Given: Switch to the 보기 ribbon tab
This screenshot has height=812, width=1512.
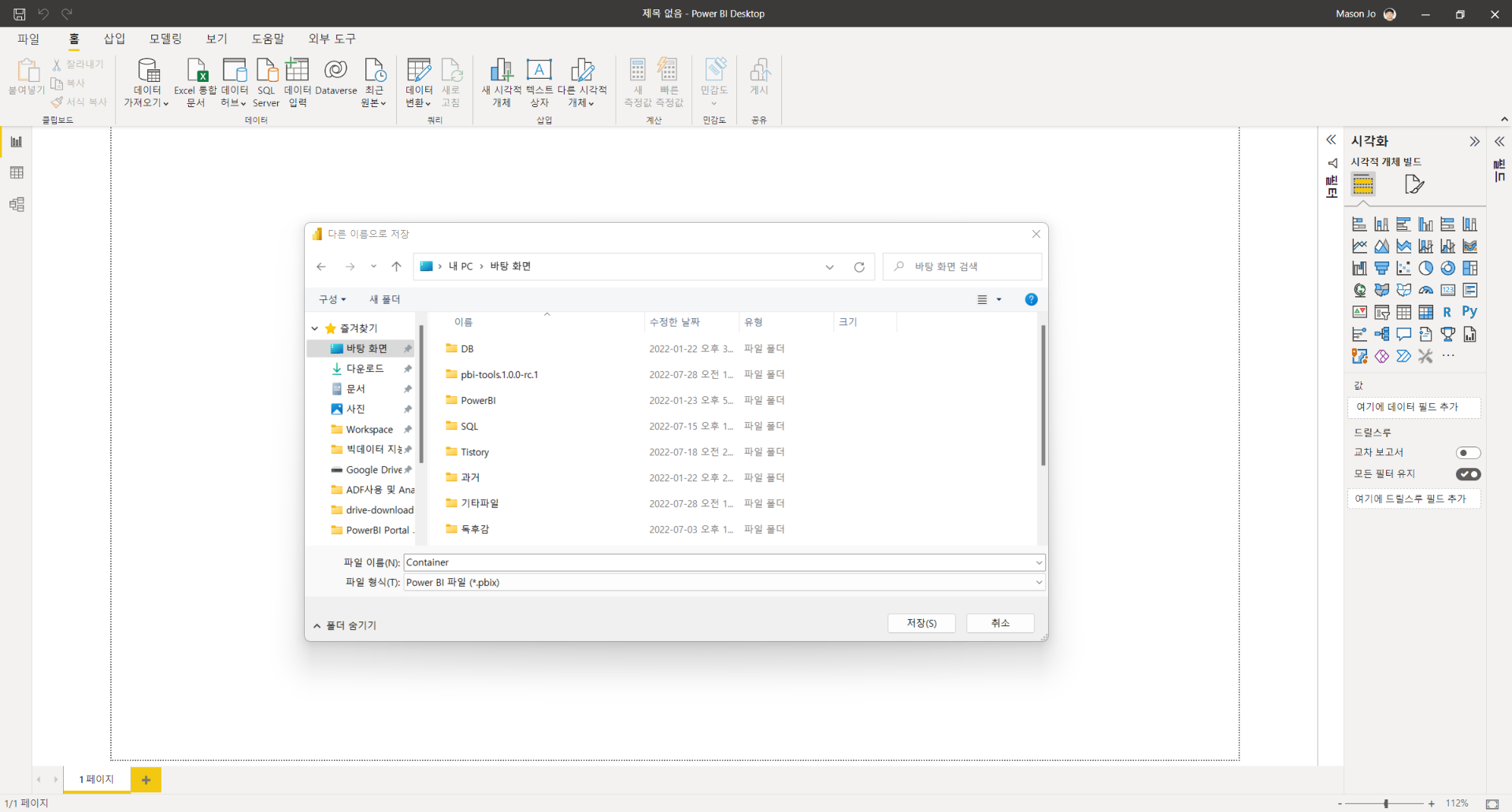Looking at the screenshot, I should tap(217, 39).
